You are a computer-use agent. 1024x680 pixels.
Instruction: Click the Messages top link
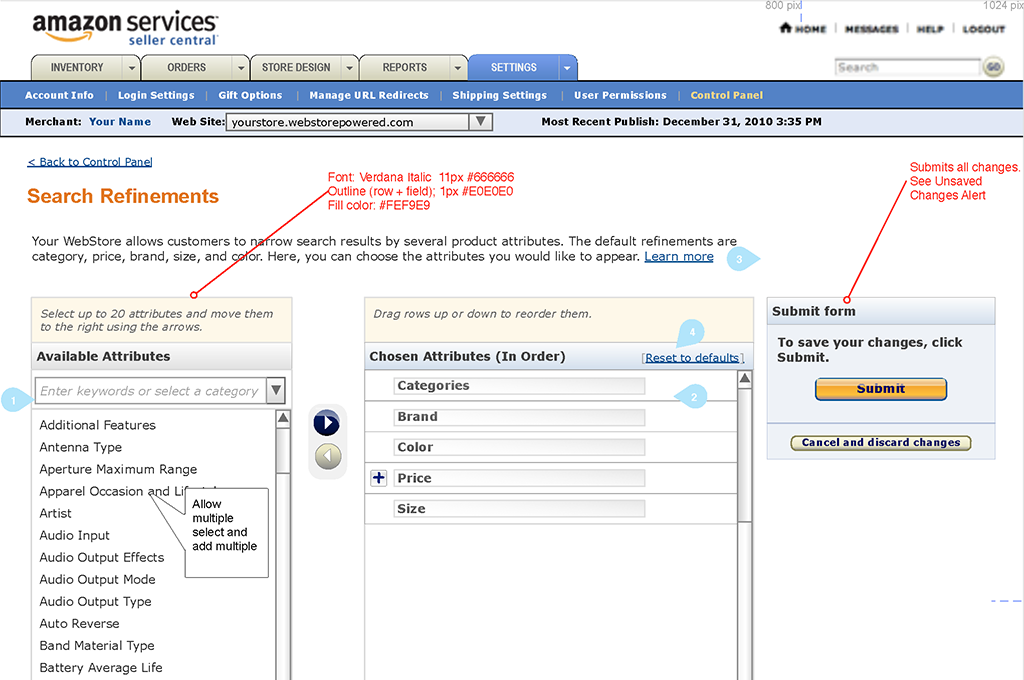coord(872,29)
